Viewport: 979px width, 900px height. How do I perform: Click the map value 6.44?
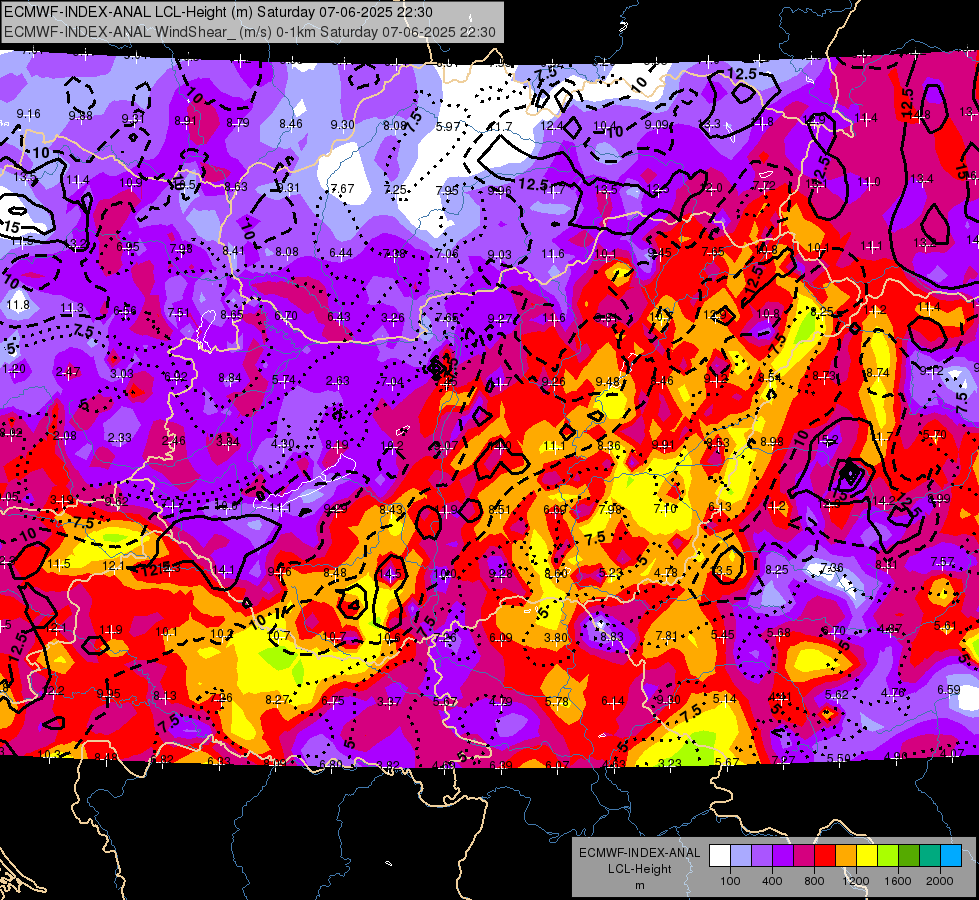click(x=341, y=252)
